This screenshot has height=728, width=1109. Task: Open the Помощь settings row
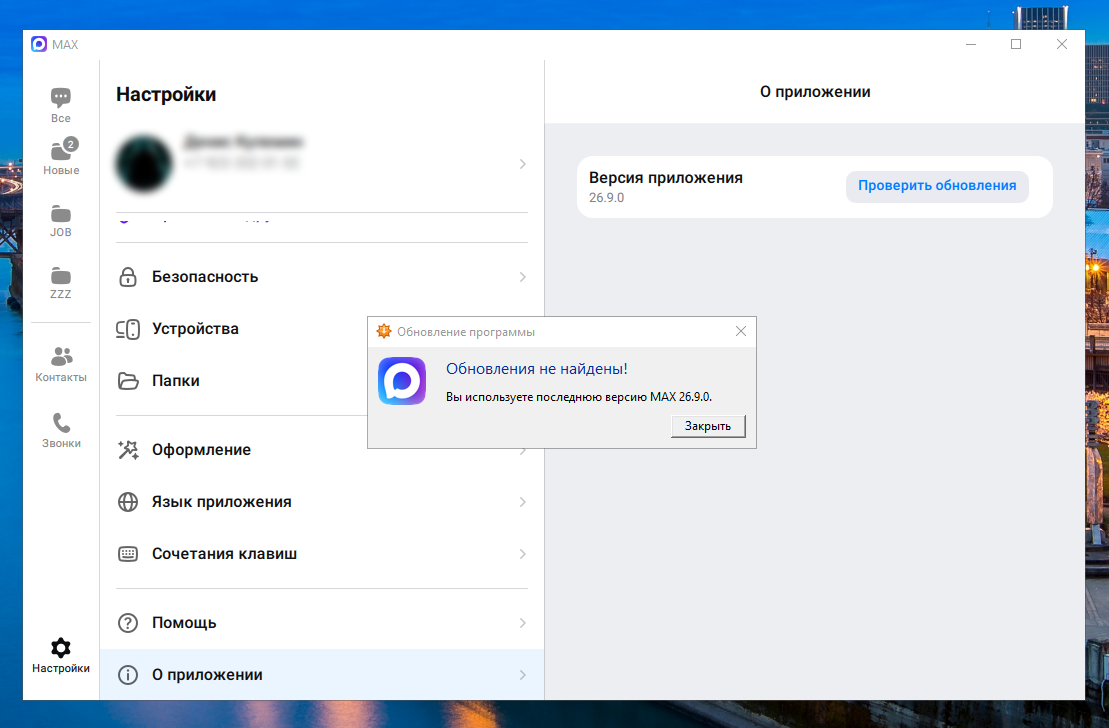click(x=322, y=623)
